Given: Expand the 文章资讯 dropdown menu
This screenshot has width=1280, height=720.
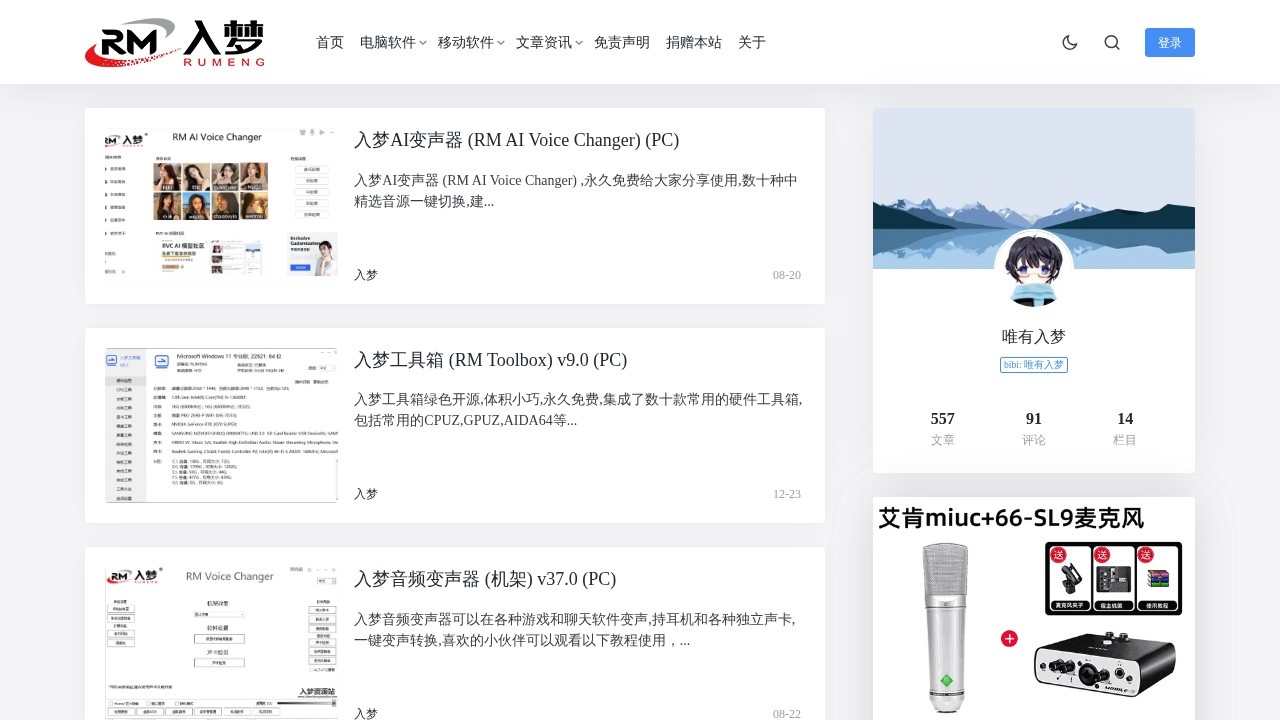Looking at the screenshot, I should 543,42.
